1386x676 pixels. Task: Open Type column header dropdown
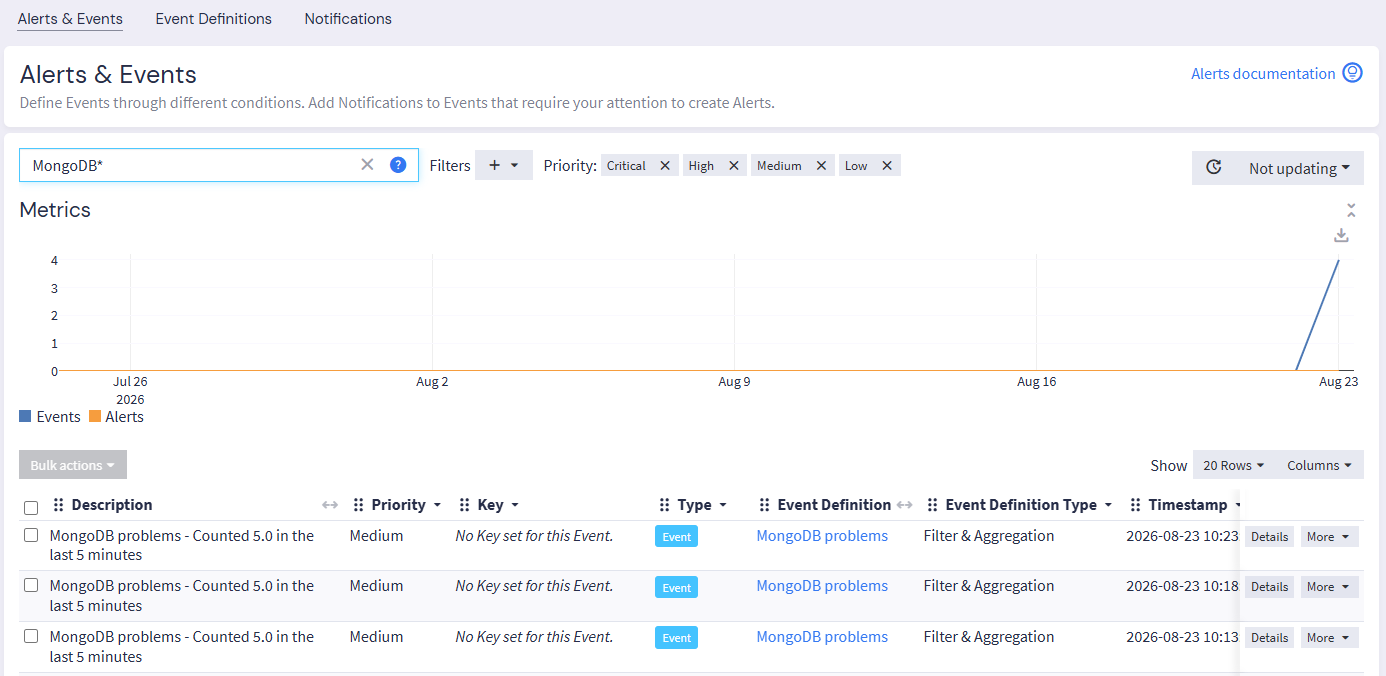click(722, 505)
